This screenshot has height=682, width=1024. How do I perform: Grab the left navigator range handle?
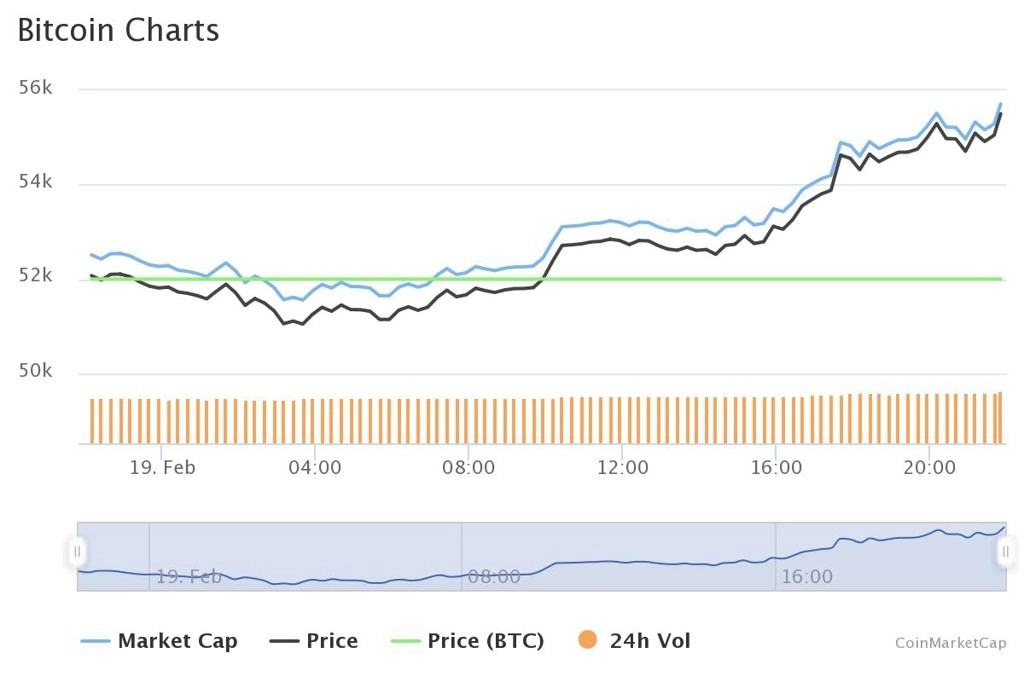pos(77,552)
